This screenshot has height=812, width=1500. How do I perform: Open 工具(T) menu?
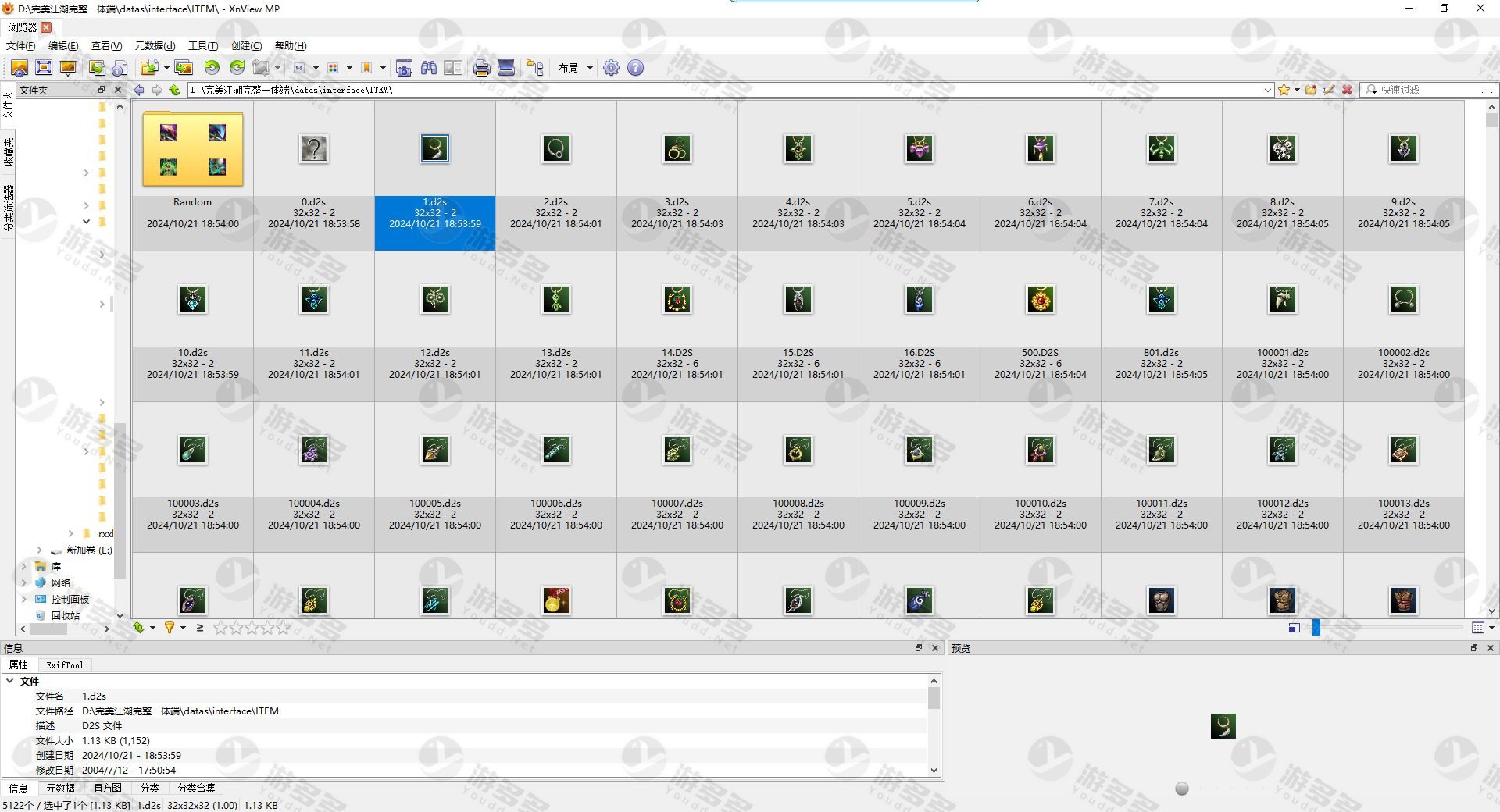[x=203, y=46]
